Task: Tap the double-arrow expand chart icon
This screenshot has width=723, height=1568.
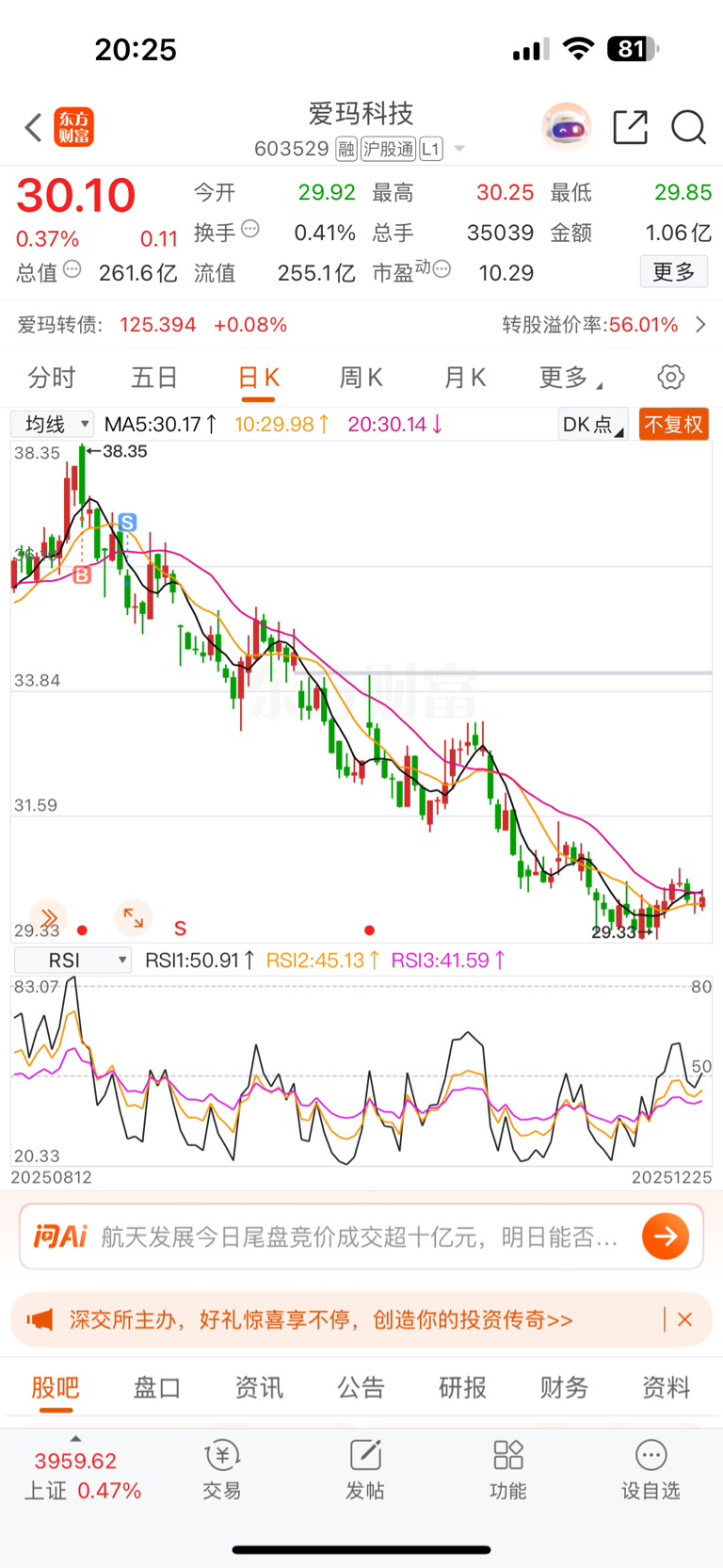Action: (x=48, y=917)
